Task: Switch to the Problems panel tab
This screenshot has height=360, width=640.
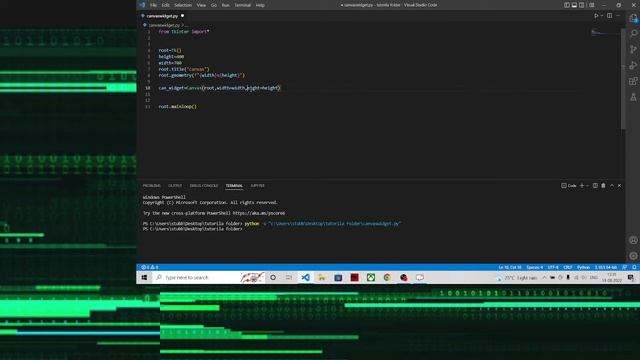Action: pos(151,186)
